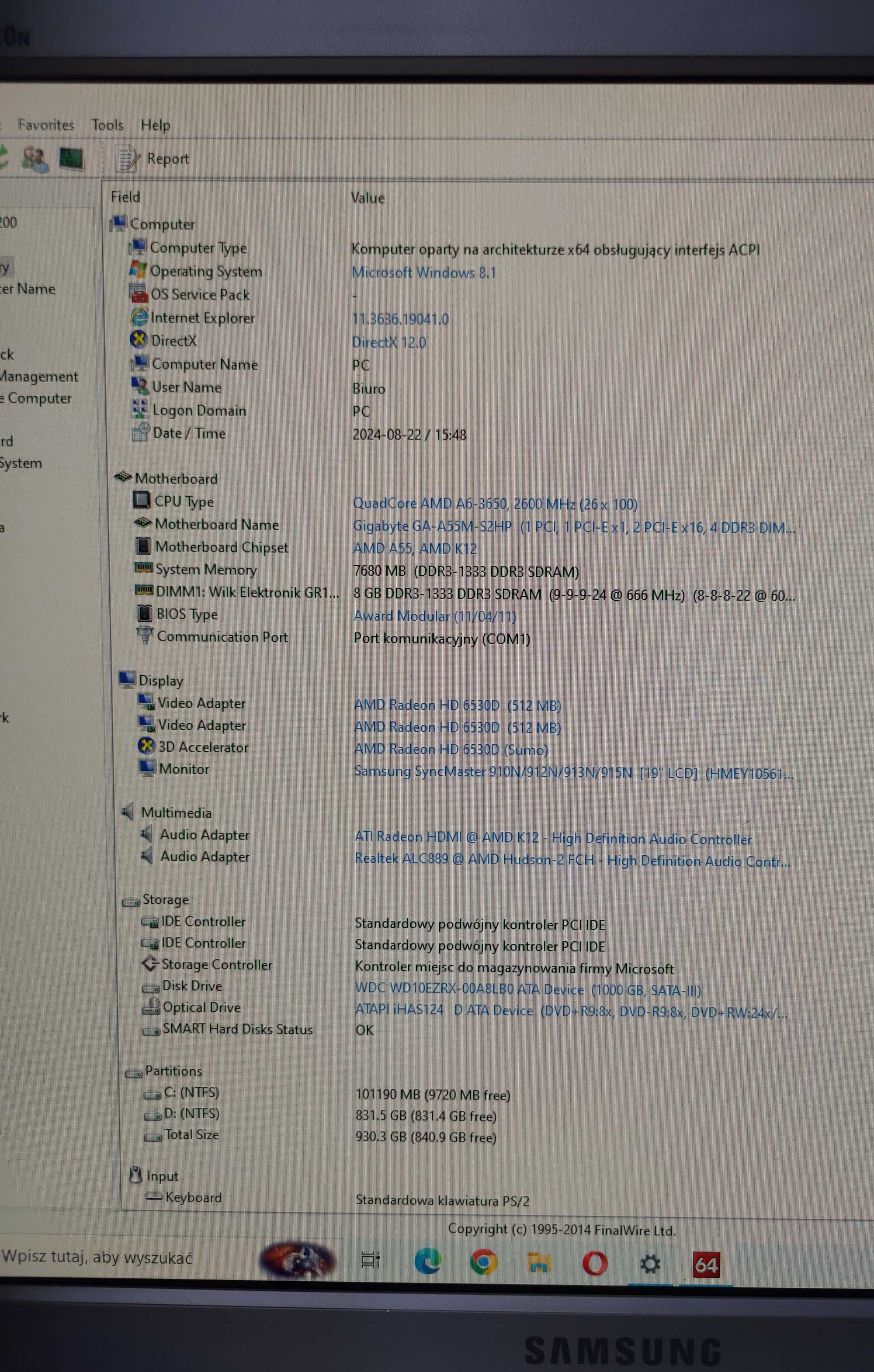
Task: Click the Communication Port icon
Action: pos(145,635)
